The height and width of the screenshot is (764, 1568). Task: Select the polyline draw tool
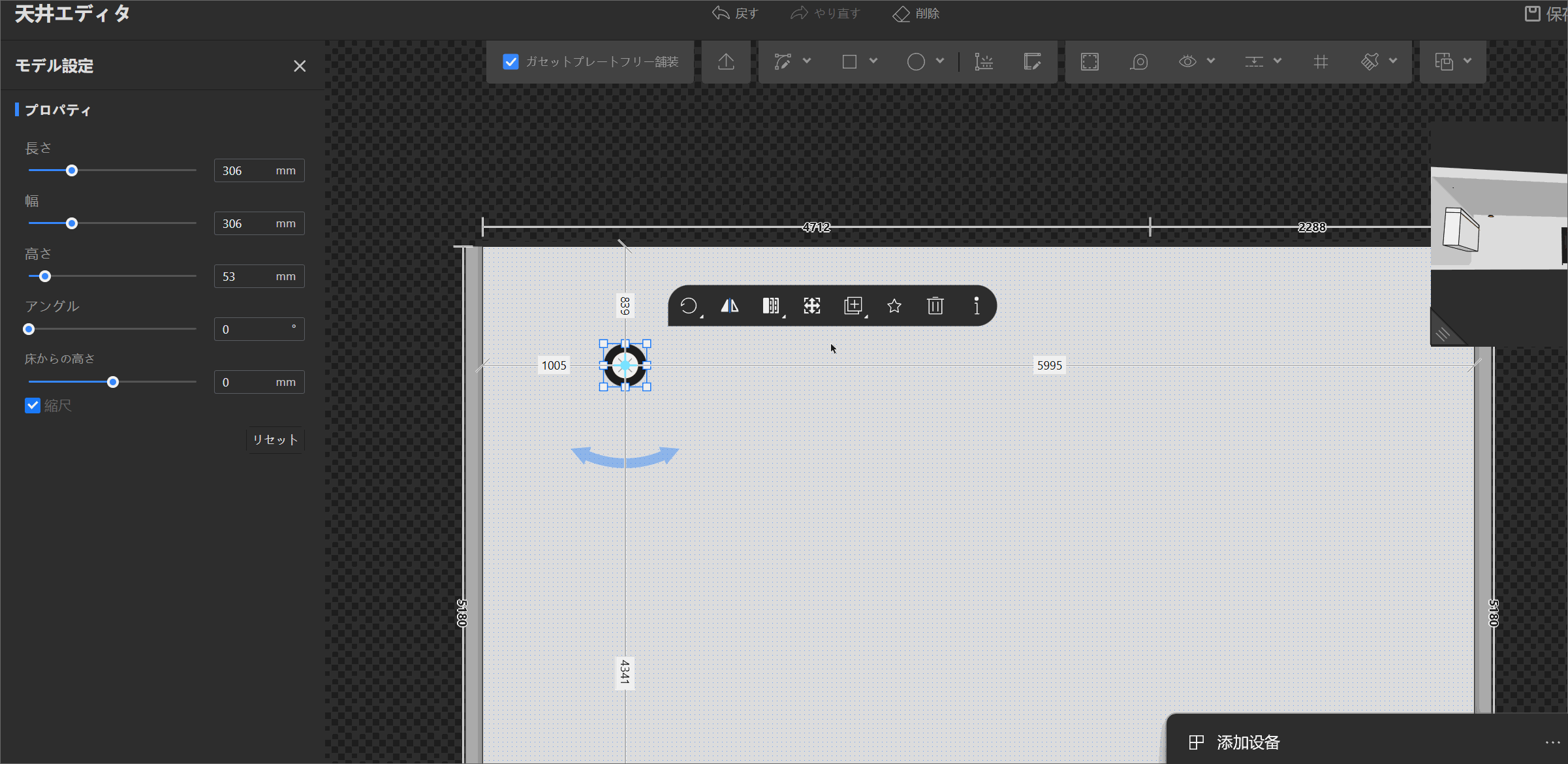pos(783,62)
